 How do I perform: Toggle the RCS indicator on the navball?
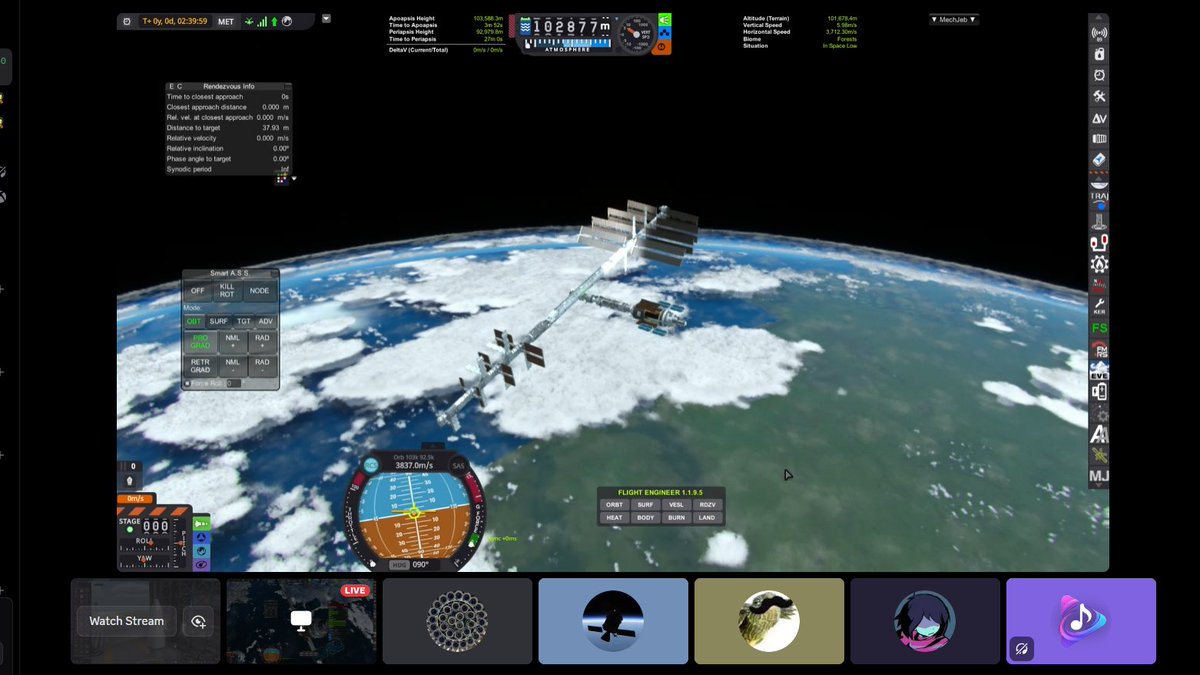(371, 465)
